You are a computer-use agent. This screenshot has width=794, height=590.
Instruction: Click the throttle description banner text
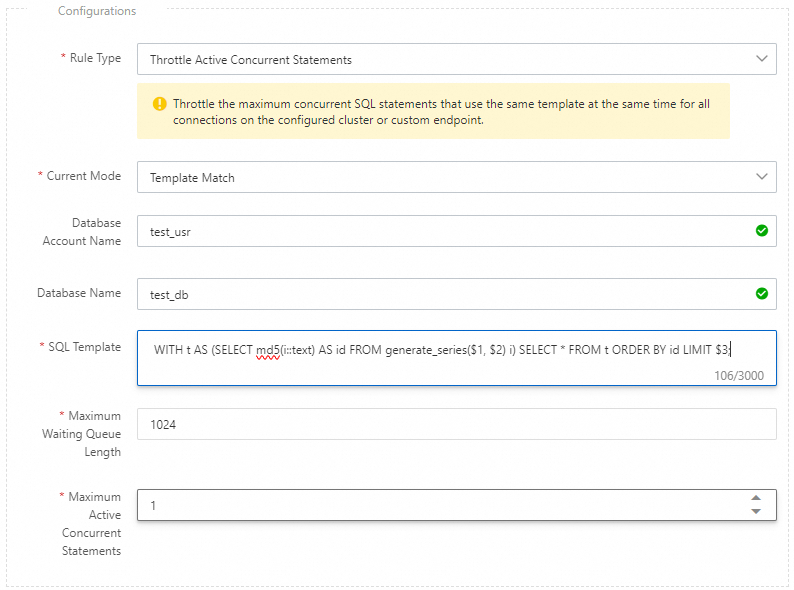[441, 112]
